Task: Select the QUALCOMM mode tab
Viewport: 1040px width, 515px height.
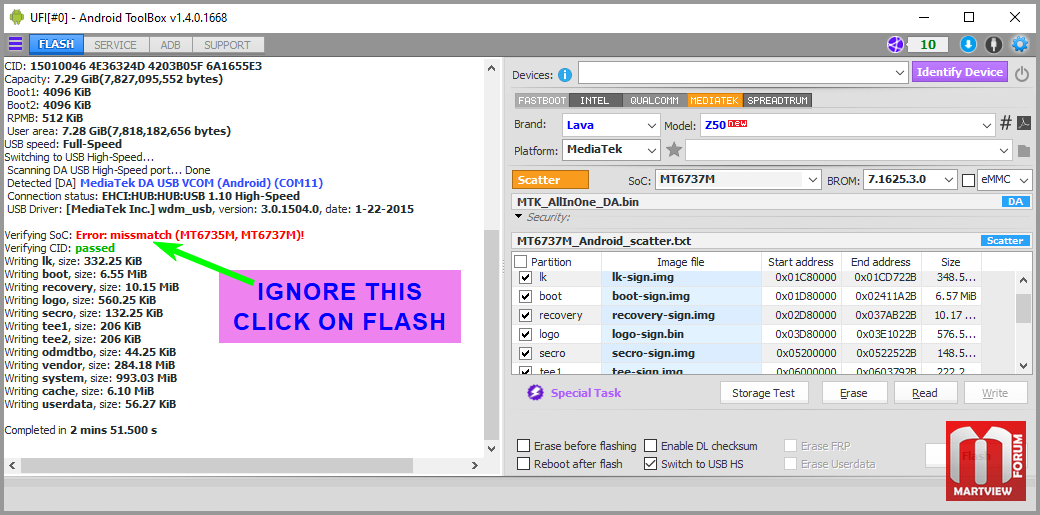Action: 654,101
